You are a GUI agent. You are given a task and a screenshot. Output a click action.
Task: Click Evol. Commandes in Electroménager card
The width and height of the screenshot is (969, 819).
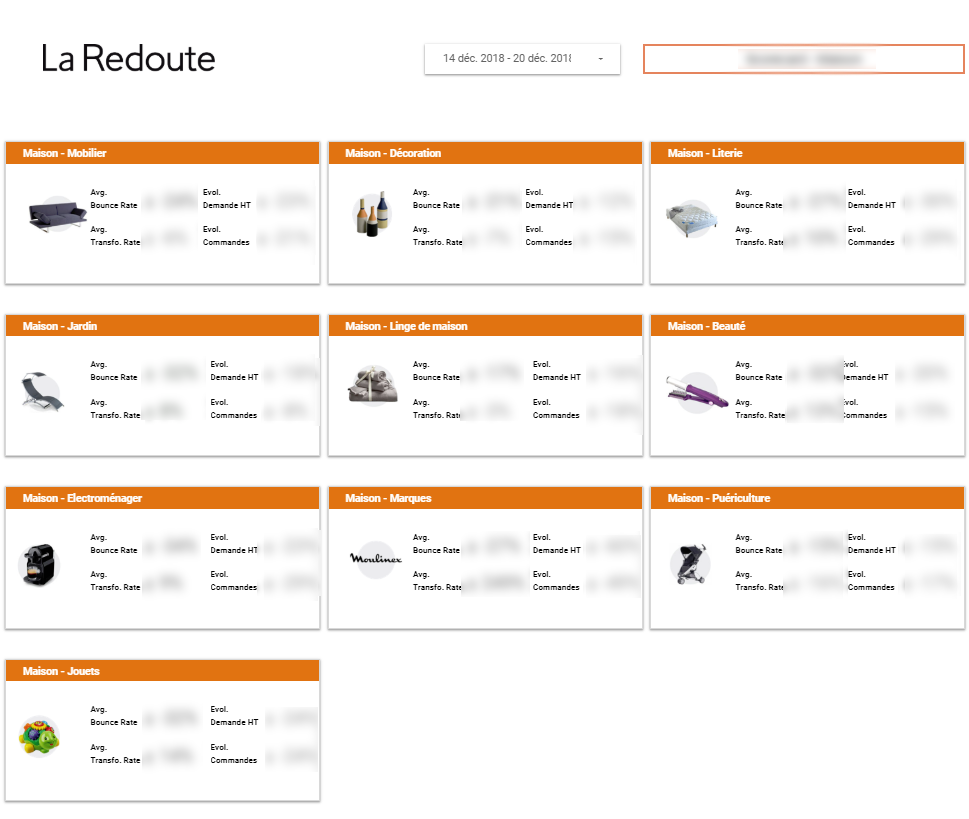(x=234, y=581)
